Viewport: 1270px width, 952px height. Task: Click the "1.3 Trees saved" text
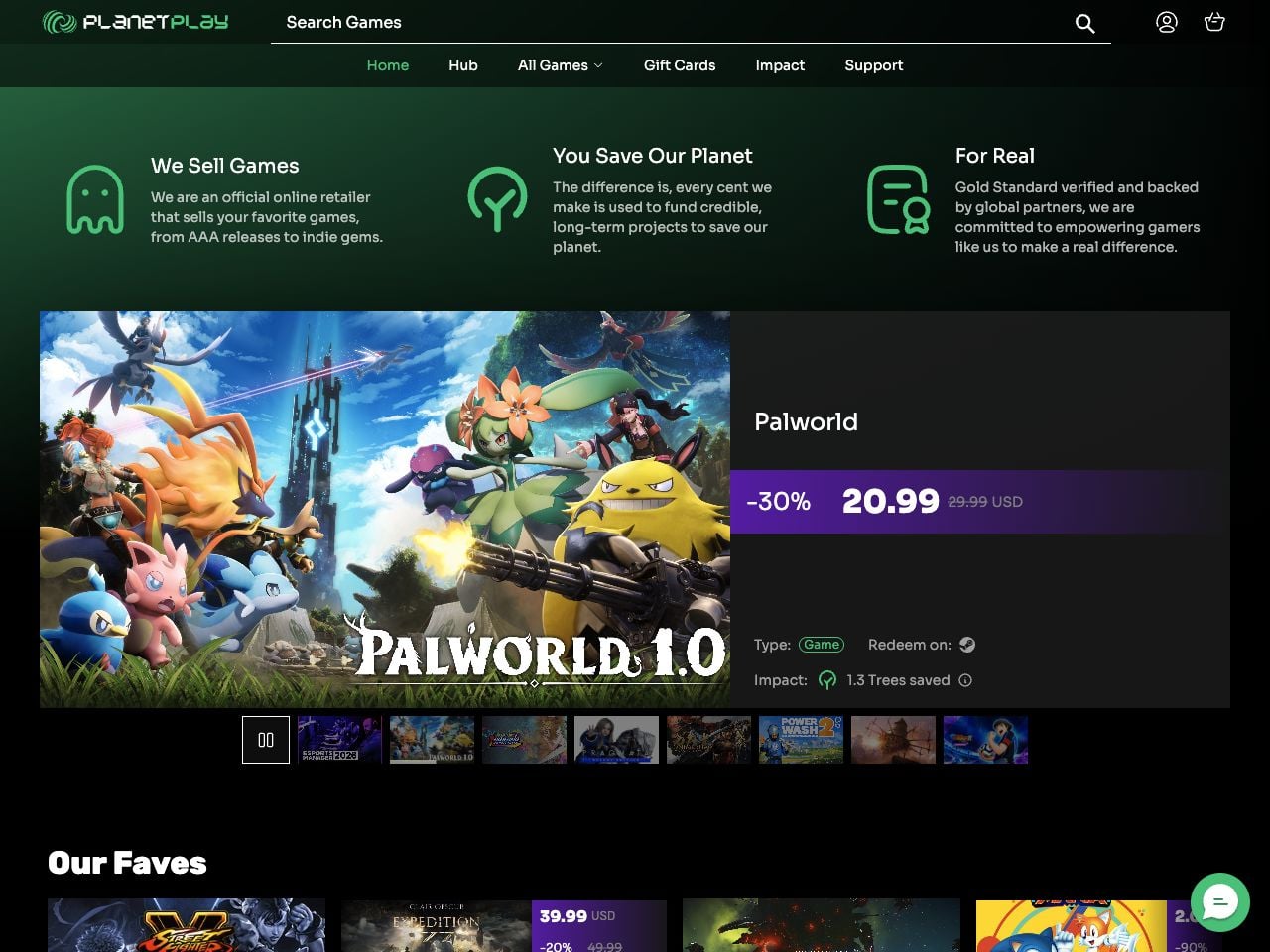(898, 680)
